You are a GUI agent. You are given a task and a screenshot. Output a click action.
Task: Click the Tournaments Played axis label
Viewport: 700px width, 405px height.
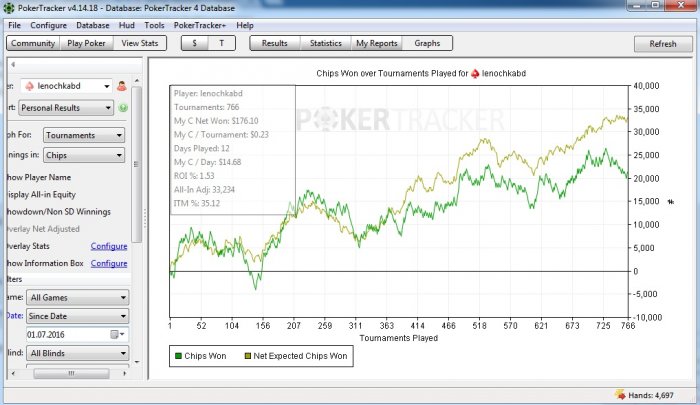coord(399,338)
